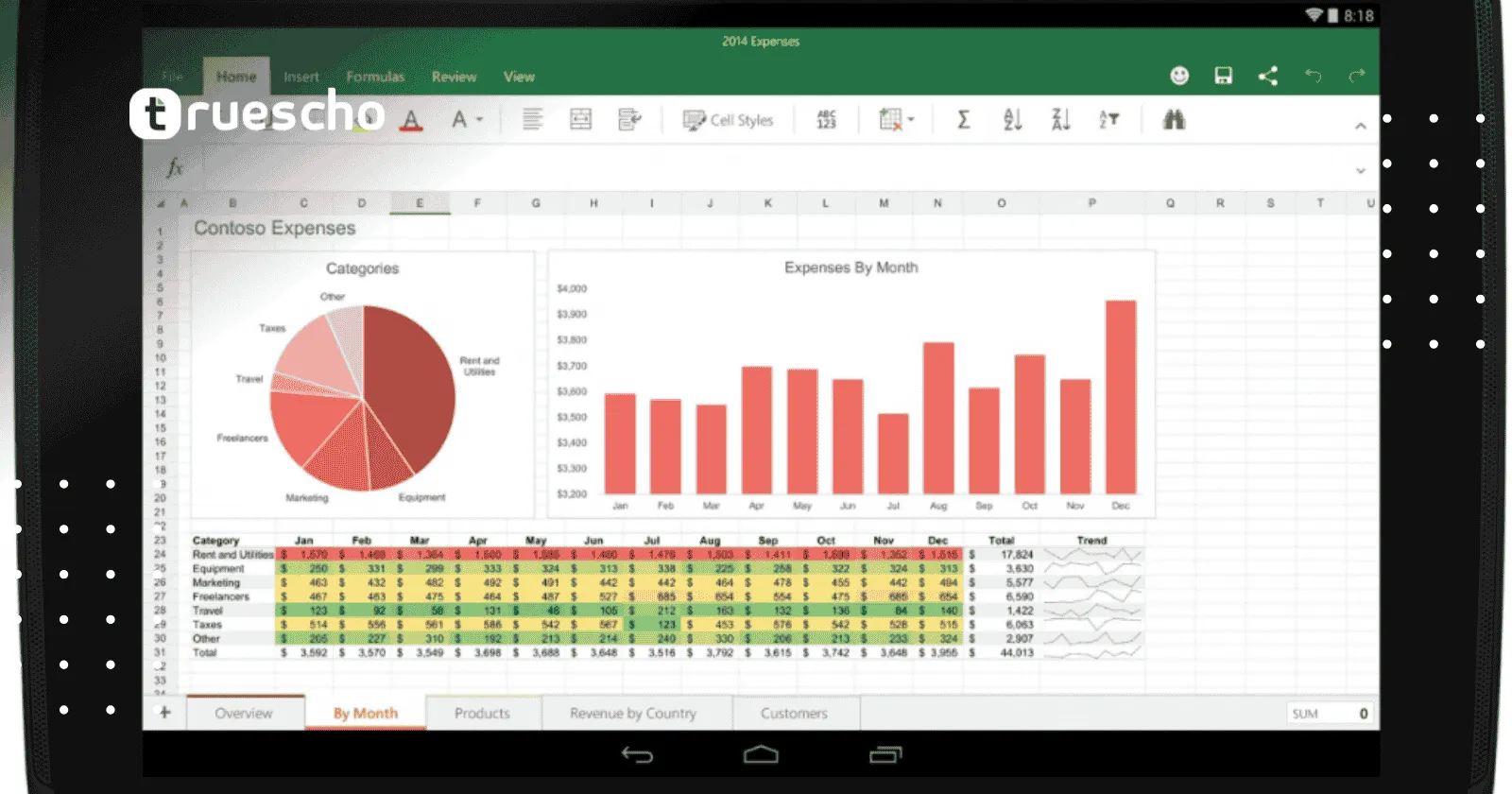Viewport: 1512px width, 794px height.
Task: Click the AutoSum sigma icon
Action: click(963, 120)
